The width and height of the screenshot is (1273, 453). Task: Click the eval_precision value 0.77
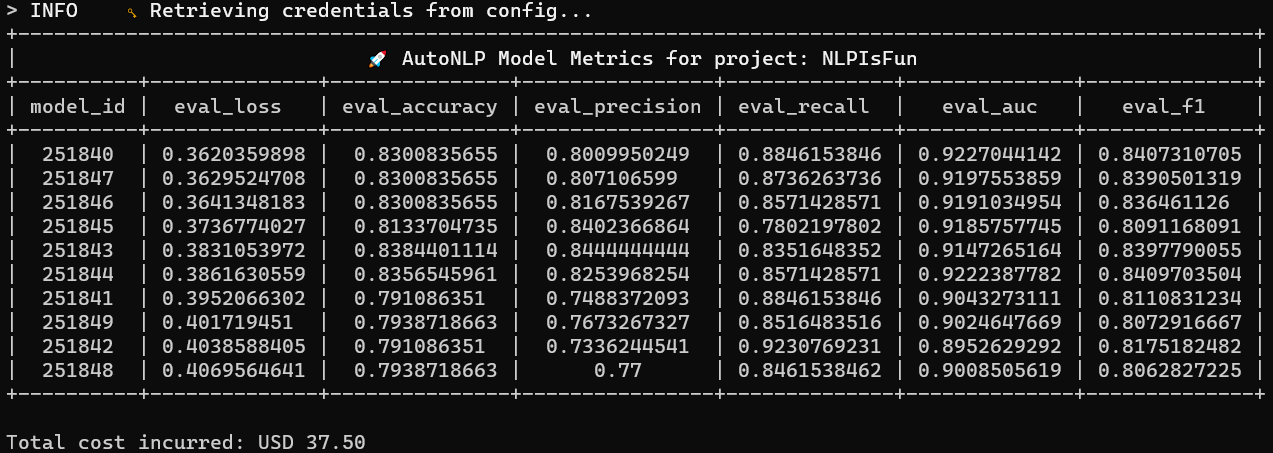(x=619, y=370)
